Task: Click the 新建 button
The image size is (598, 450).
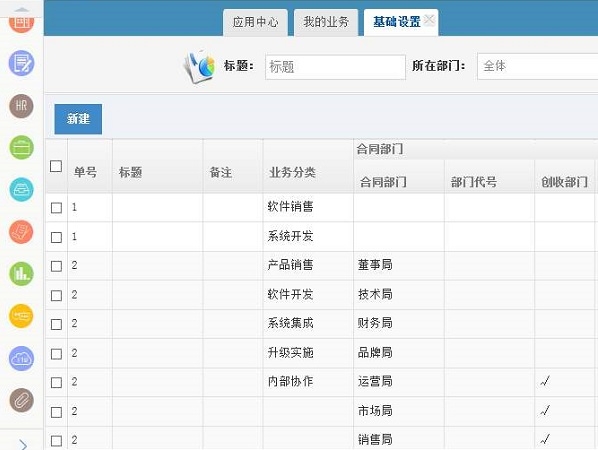Action: pyautogui.click(x=78, y=119)
